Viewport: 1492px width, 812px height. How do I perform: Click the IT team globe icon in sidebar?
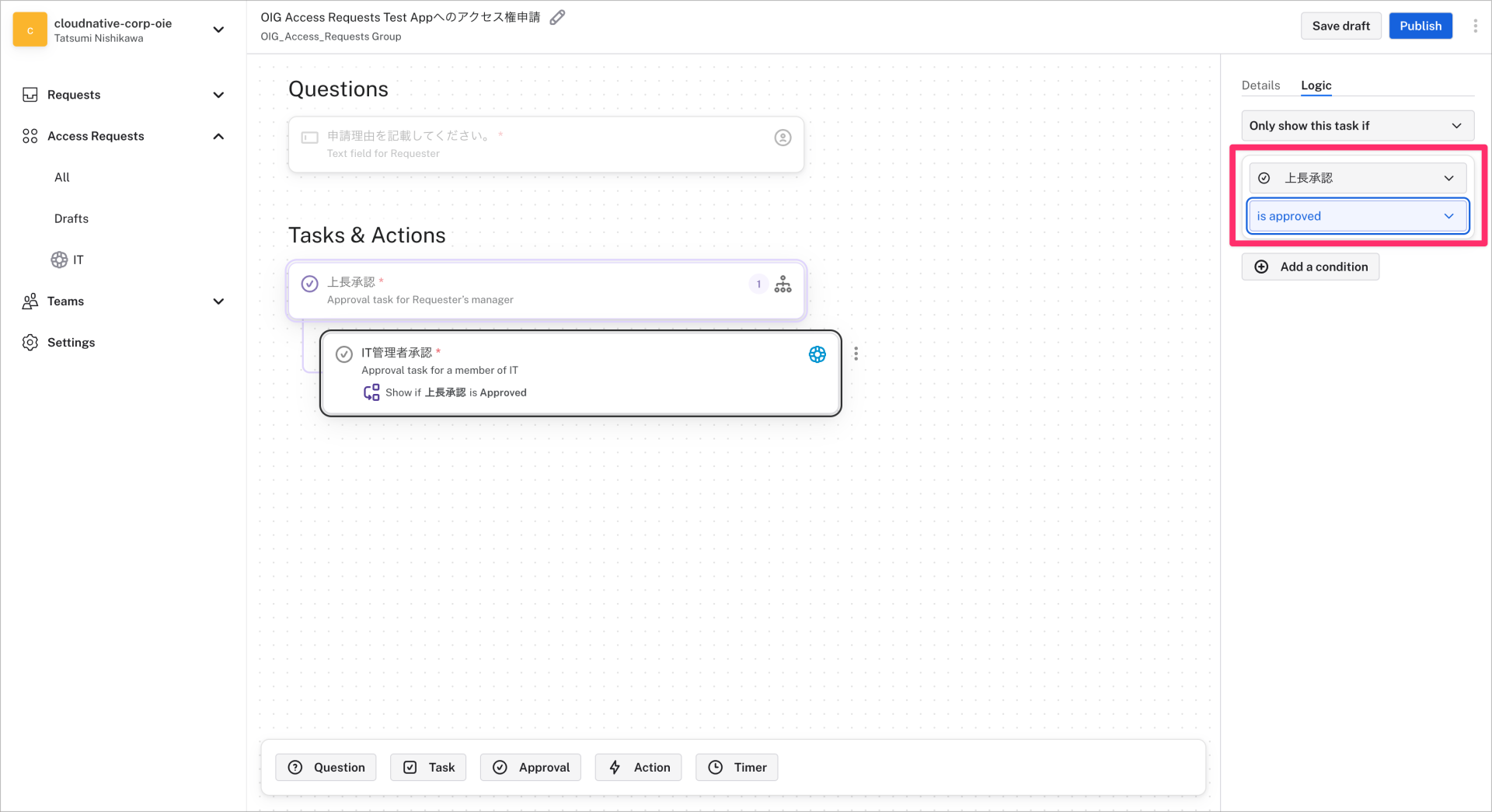point(58,260)
